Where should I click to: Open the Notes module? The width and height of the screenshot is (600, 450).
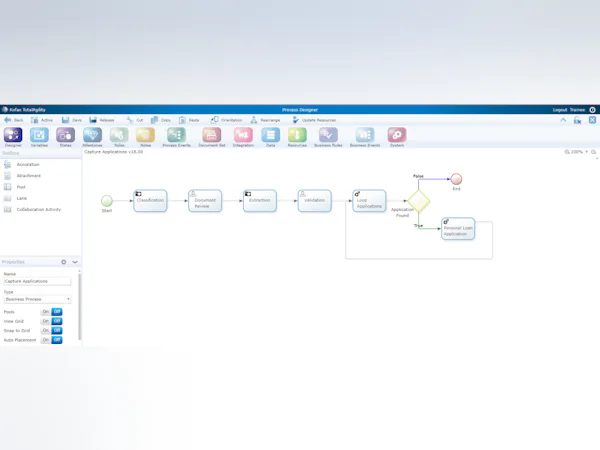click(x=145, y=135)
